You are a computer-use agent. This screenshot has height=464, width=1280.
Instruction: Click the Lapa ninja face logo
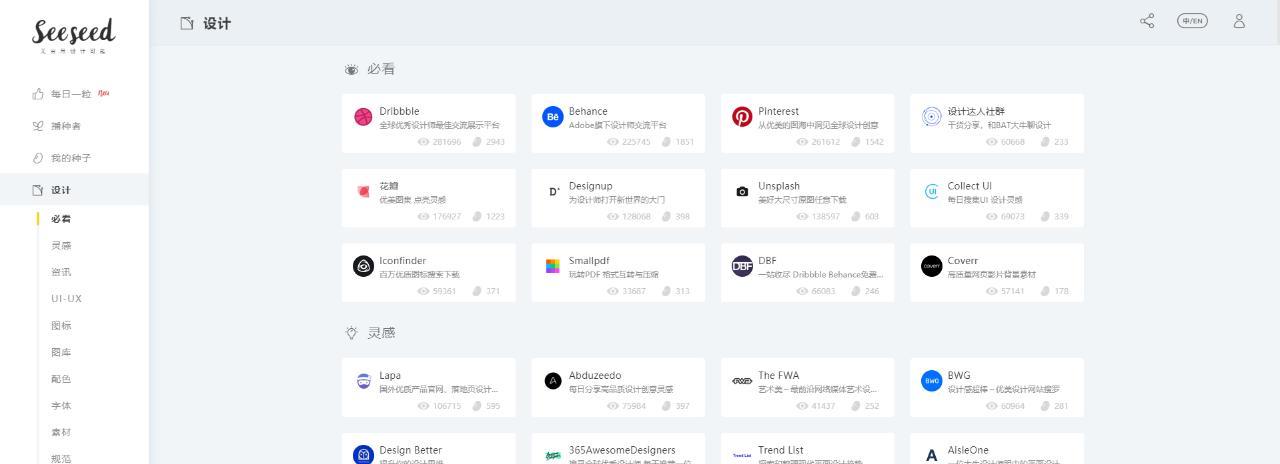pos(363,381)
